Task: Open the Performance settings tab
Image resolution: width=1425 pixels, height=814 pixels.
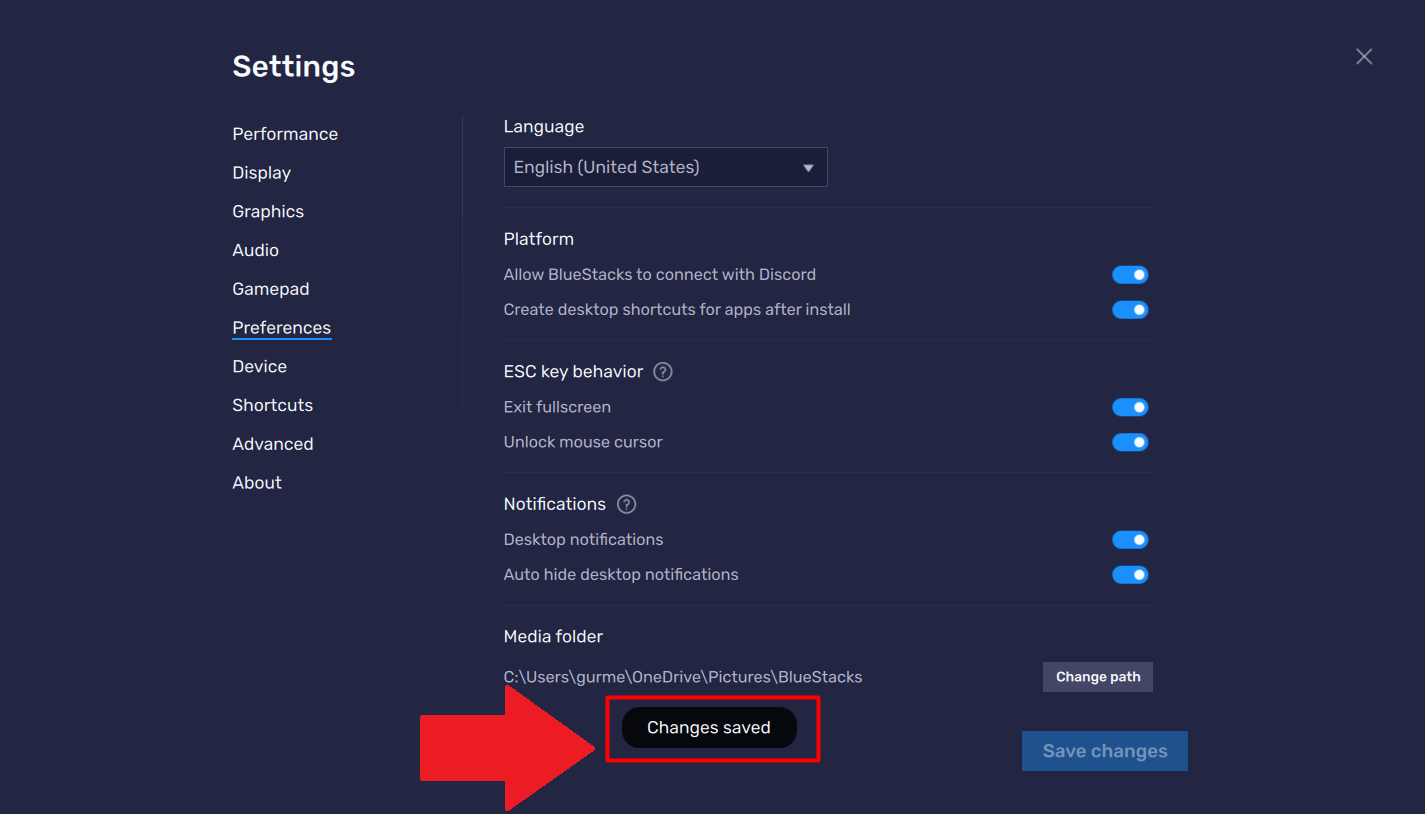Action: point(285,134)
